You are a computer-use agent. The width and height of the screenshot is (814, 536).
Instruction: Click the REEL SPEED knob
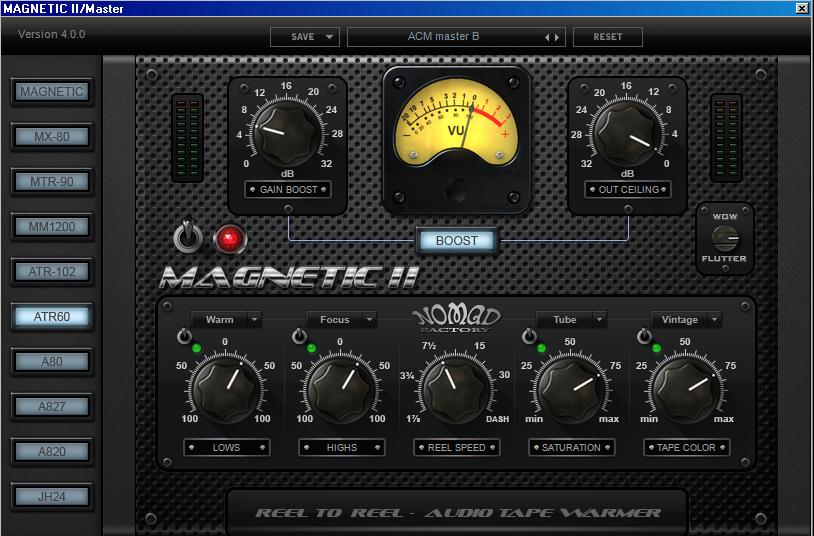pos(456,388)
